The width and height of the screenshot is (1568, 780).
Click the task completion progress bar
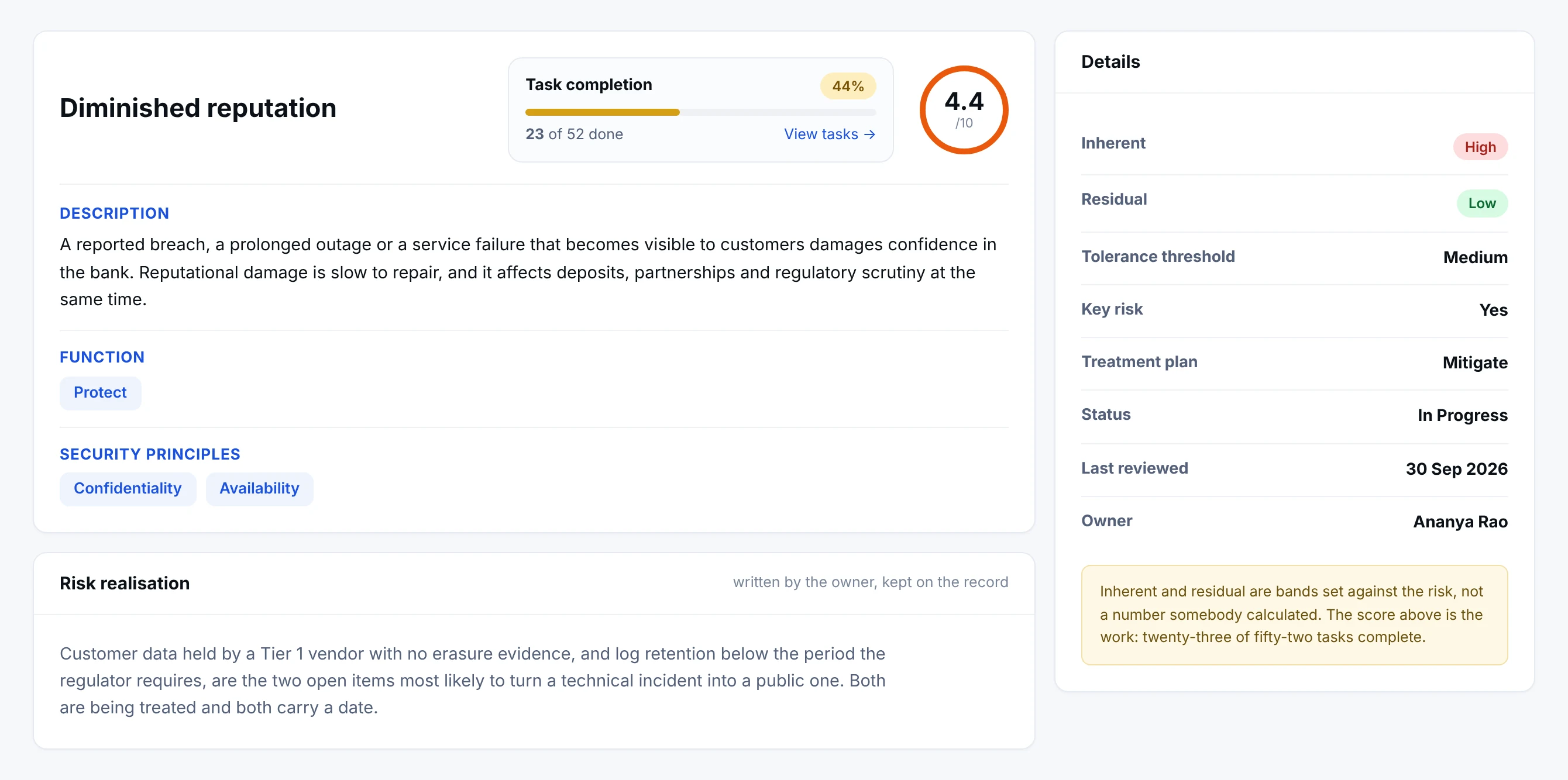pyautogui.click(x=700, y=112)
